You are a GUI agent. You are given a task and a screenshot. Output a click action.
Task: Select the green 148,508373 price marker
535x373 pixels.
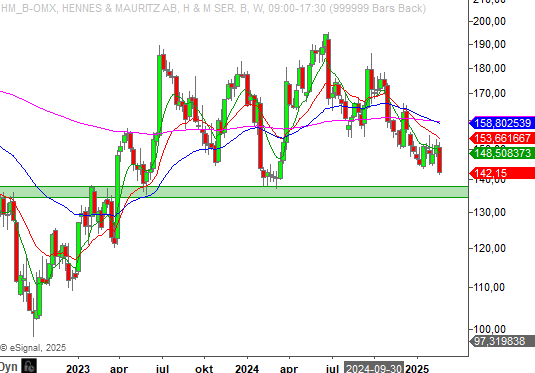pos(502,153)
